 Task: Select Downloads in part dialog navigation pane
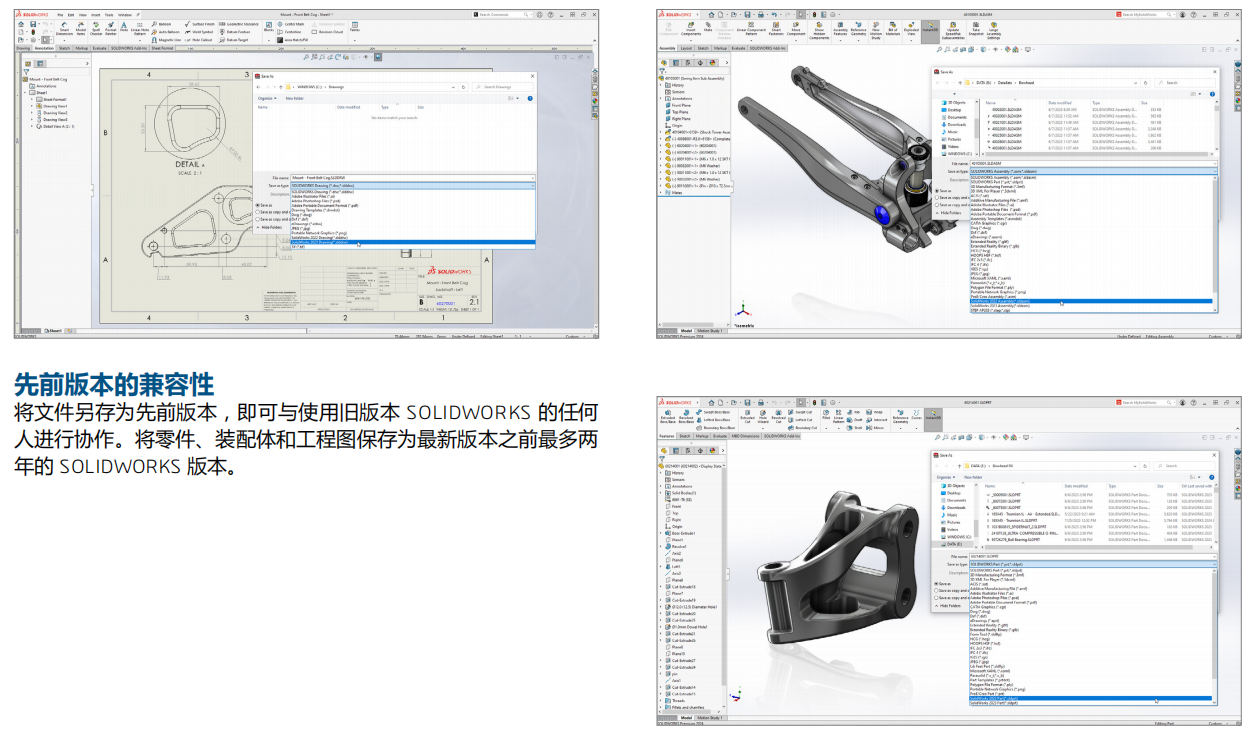pos(954,508)
